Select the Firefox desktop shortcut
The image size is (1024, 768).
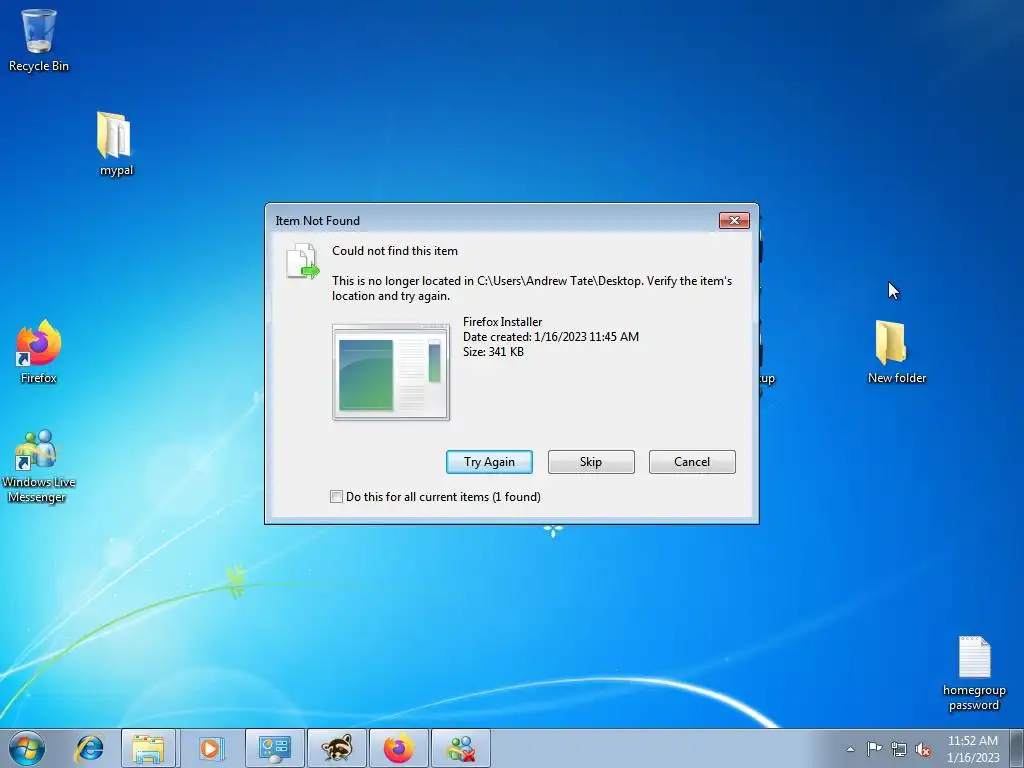[x=39, y=351]
